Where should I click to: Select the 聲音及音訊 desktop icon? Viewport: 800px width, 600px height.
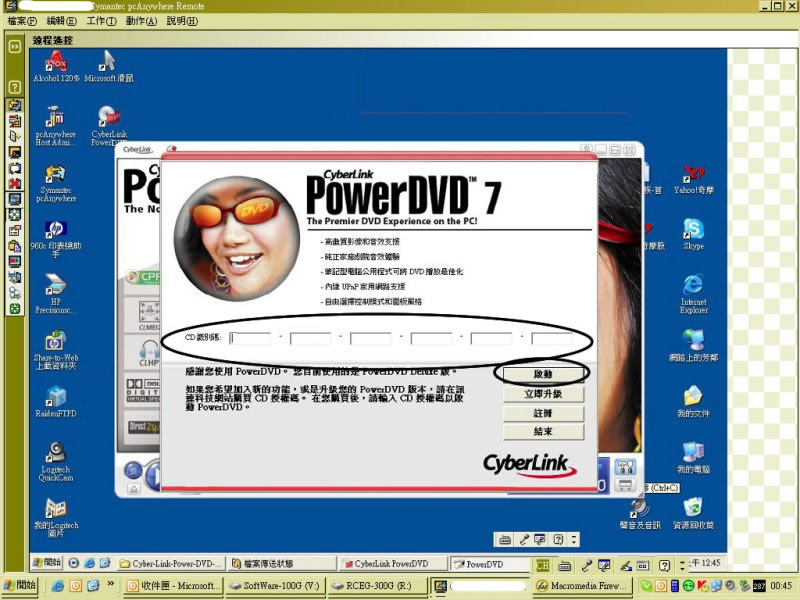pyautogui.click(x=640, y=514)
